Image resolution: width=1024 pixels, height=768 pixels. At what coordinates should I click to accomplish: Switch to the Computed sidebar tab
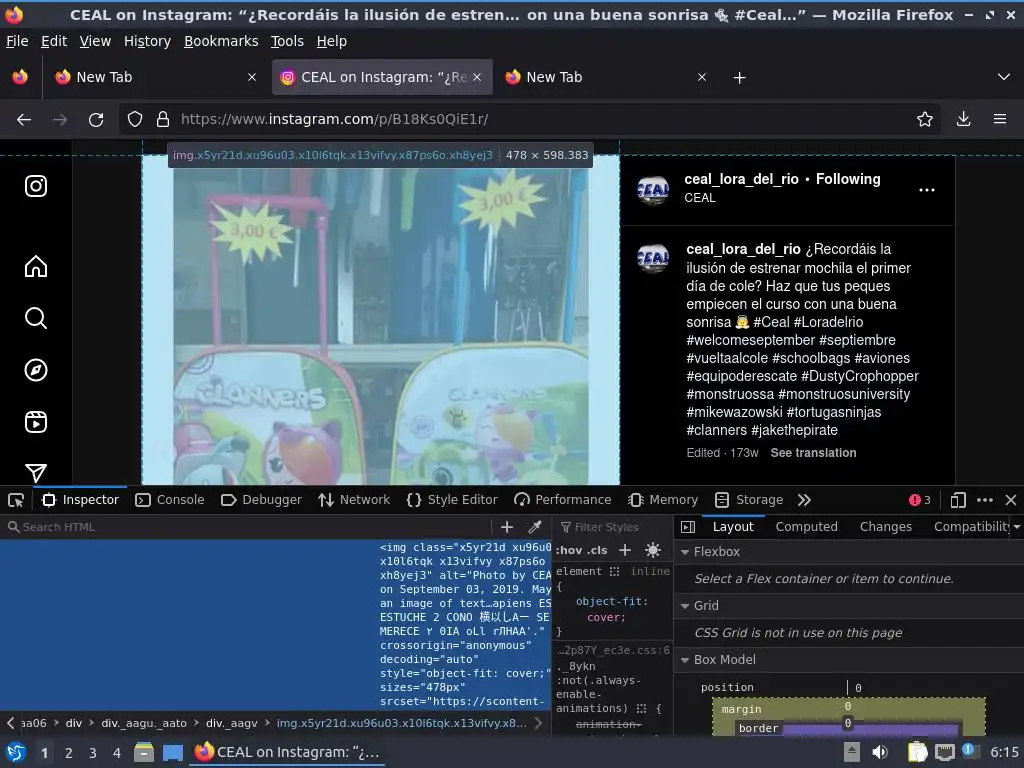click(x=807, y=527)
